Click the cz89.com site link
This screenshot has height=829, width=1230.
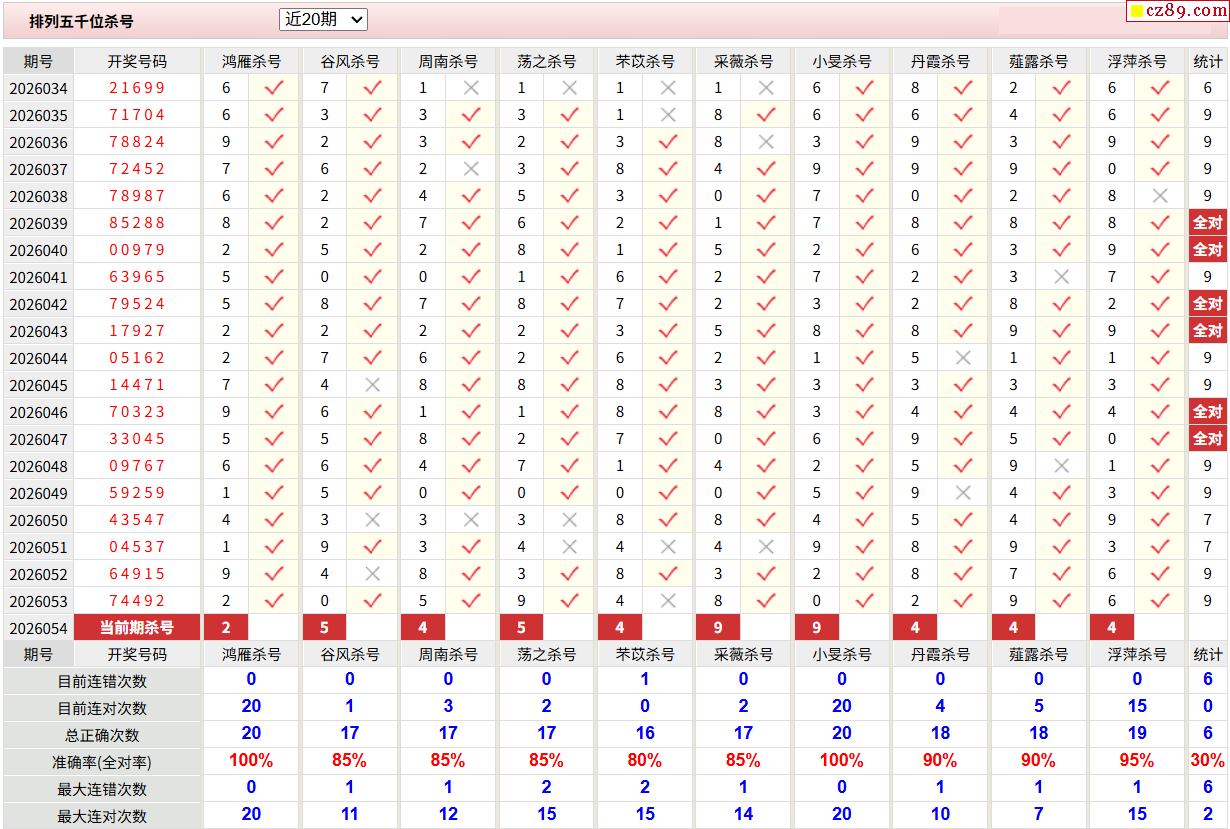point(1185,11)
